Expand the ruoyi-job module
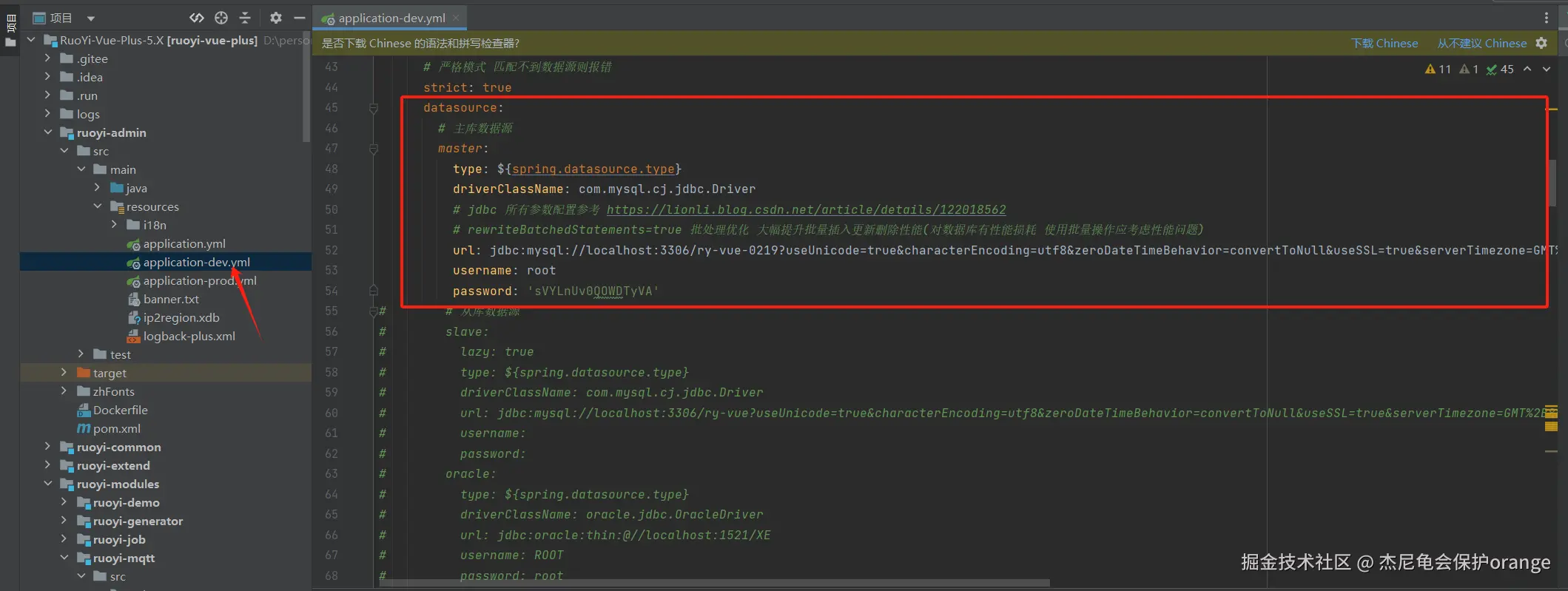Screen dimensions: 1568x591 64,539
